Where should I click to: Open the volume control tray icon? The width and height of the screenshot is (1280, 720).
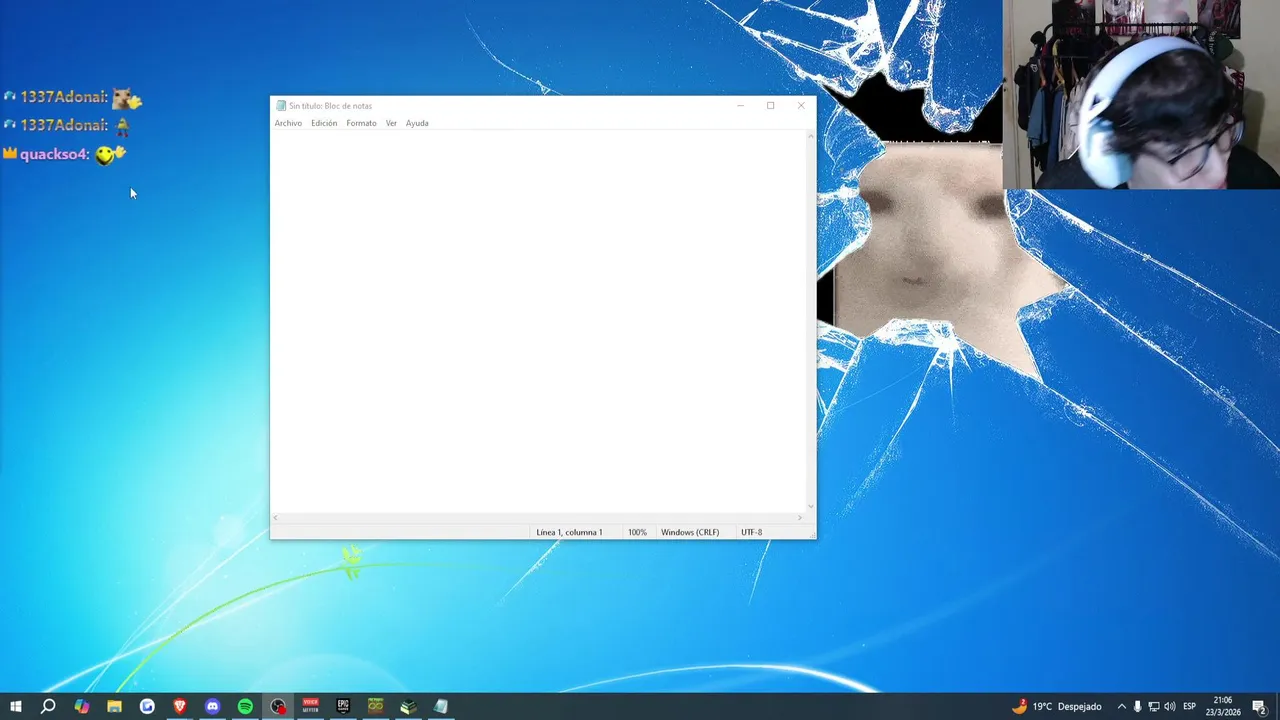[1169, 706]
